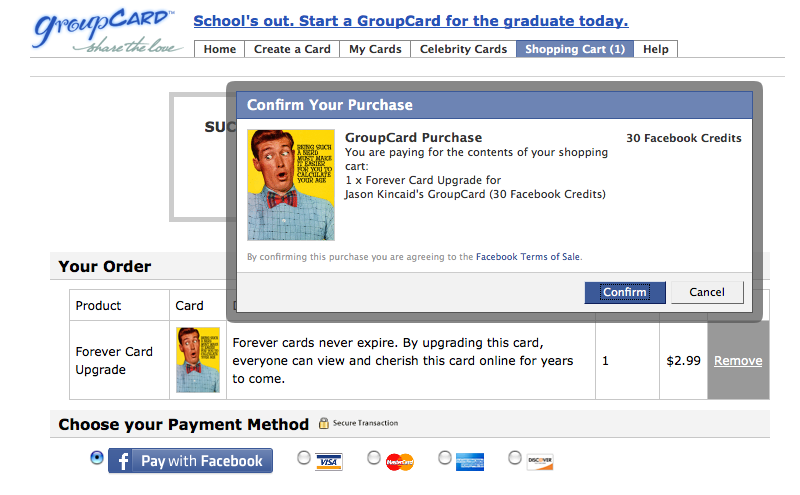This screenshot has height=495, width=800.
Task: Click the American Express card icon
Action: tap(469, 461)
